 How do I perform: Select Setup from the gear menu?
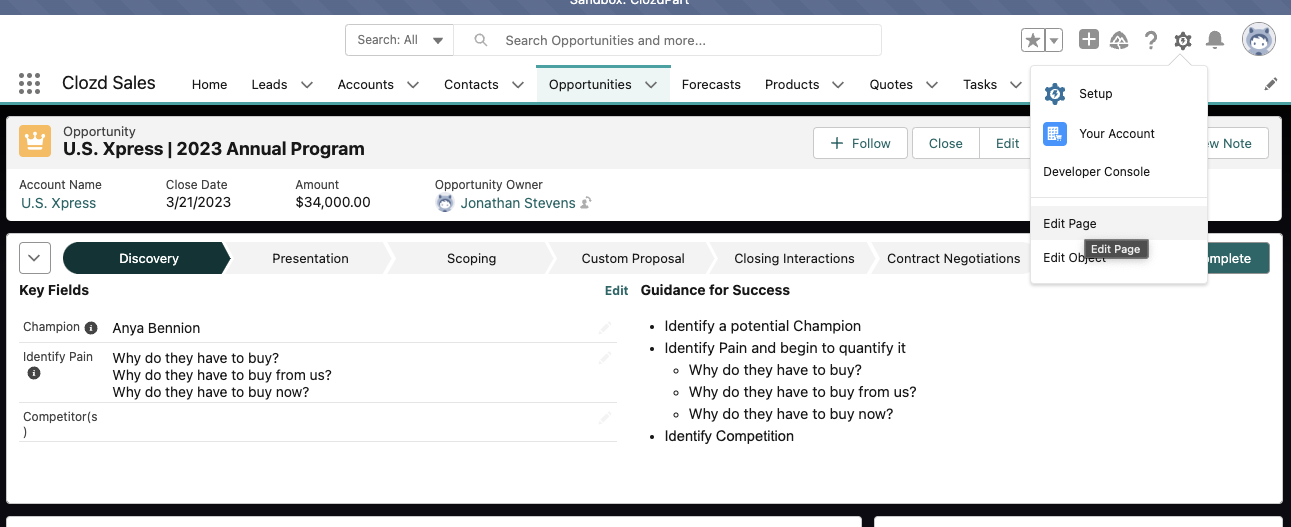(1119, 94)
